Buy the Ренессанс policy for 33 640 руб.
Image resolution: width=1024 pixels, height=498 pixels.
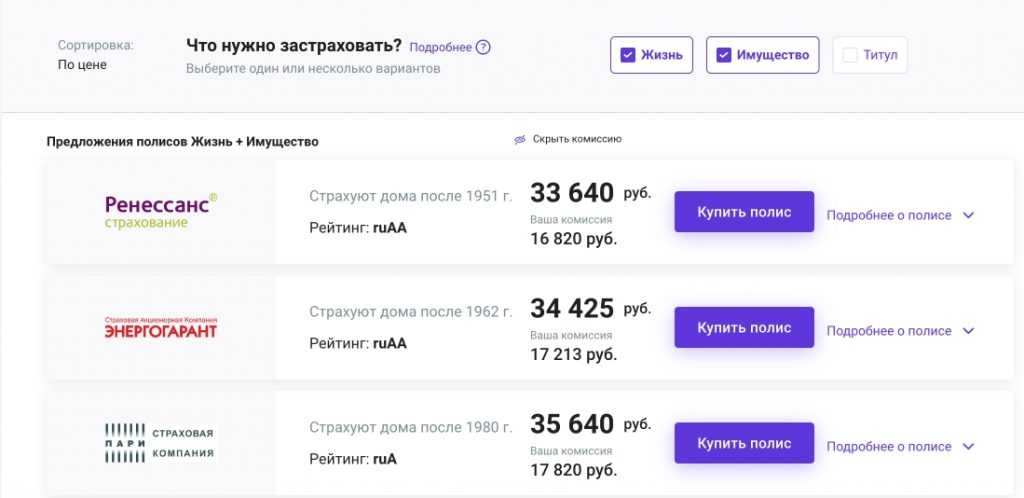744,212
